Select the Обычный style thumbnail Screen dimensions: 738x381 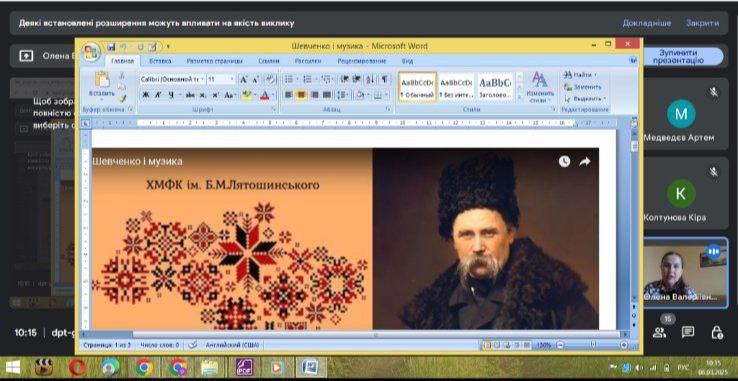(x=417, y=87)
